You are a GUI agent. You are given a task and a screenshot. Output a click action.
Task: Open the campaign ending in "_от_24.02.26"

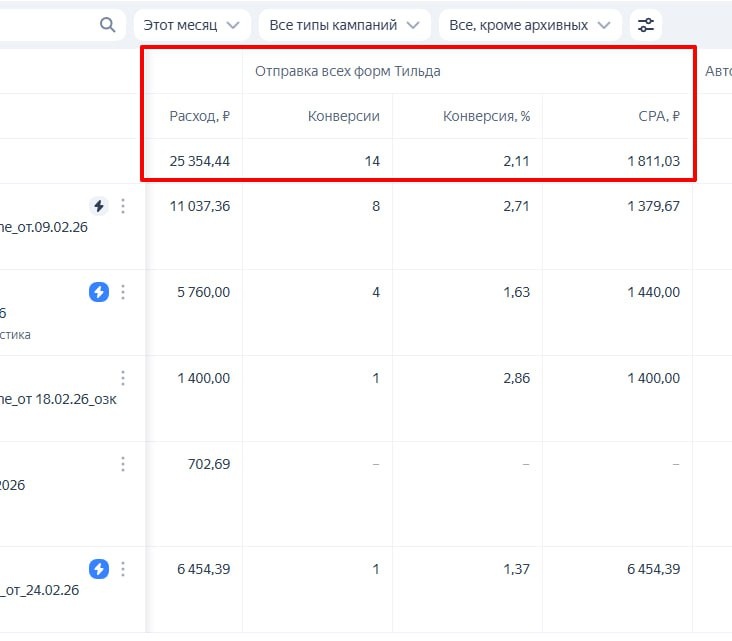tap(40, 590)
